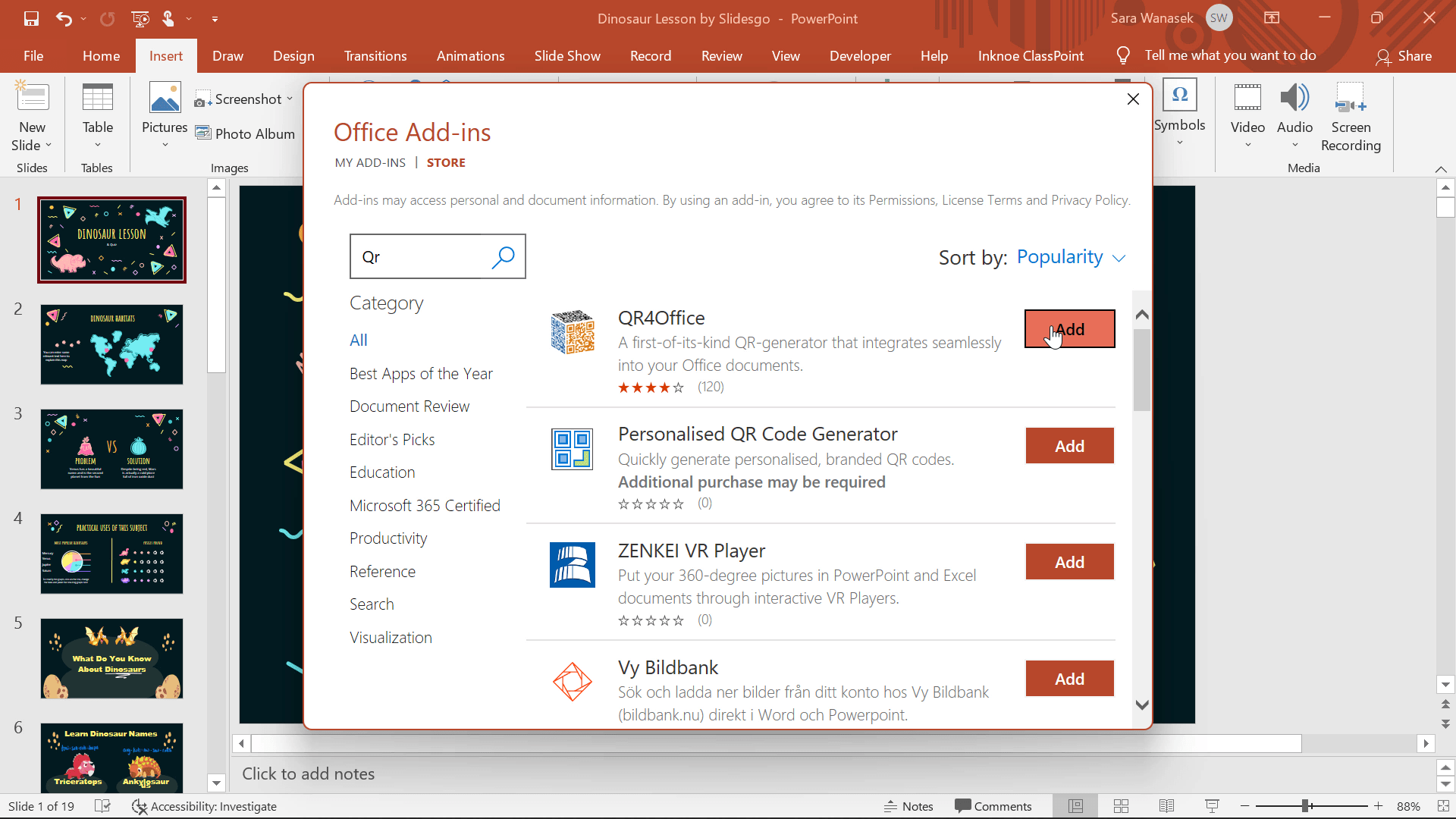Image resolution: width=1456 pixels, height=819 pixels.
Task: Click the Share button
Action: coord(1404,55)
